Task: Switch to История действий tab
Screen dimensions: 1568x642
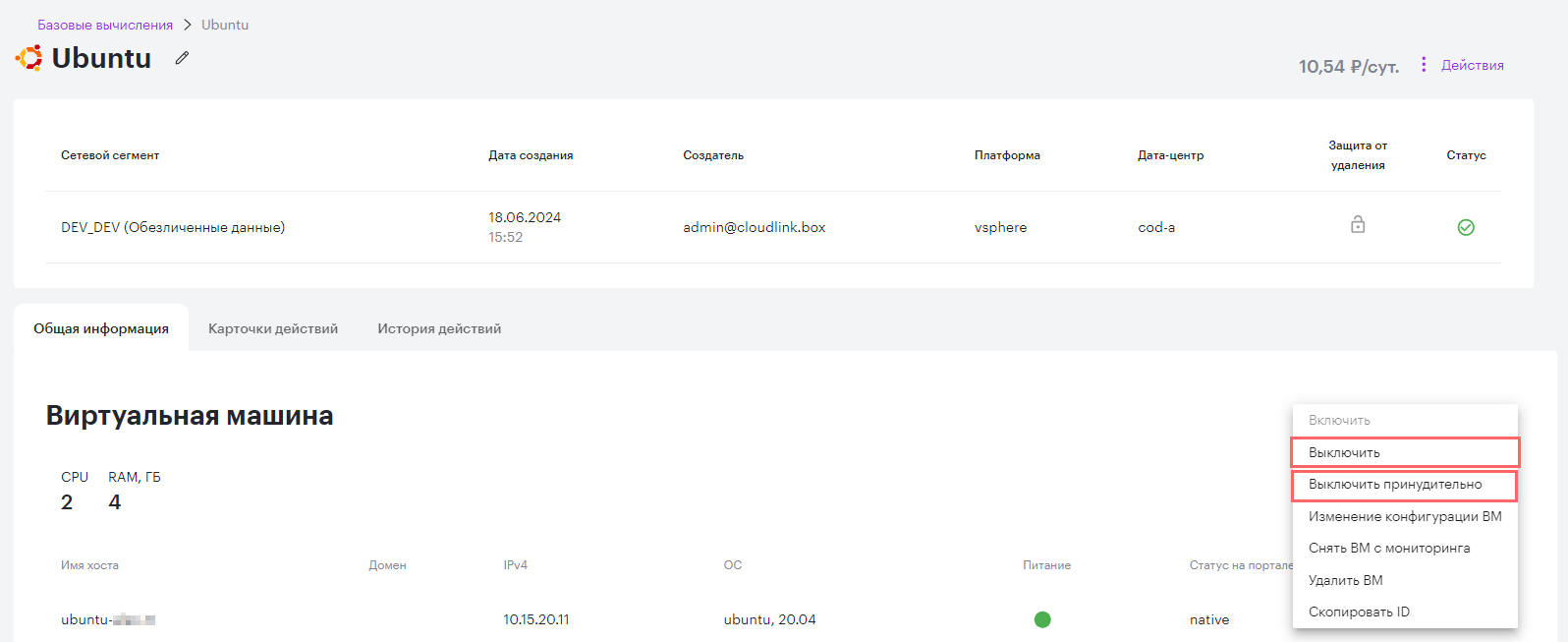Action: click(439, 328)
